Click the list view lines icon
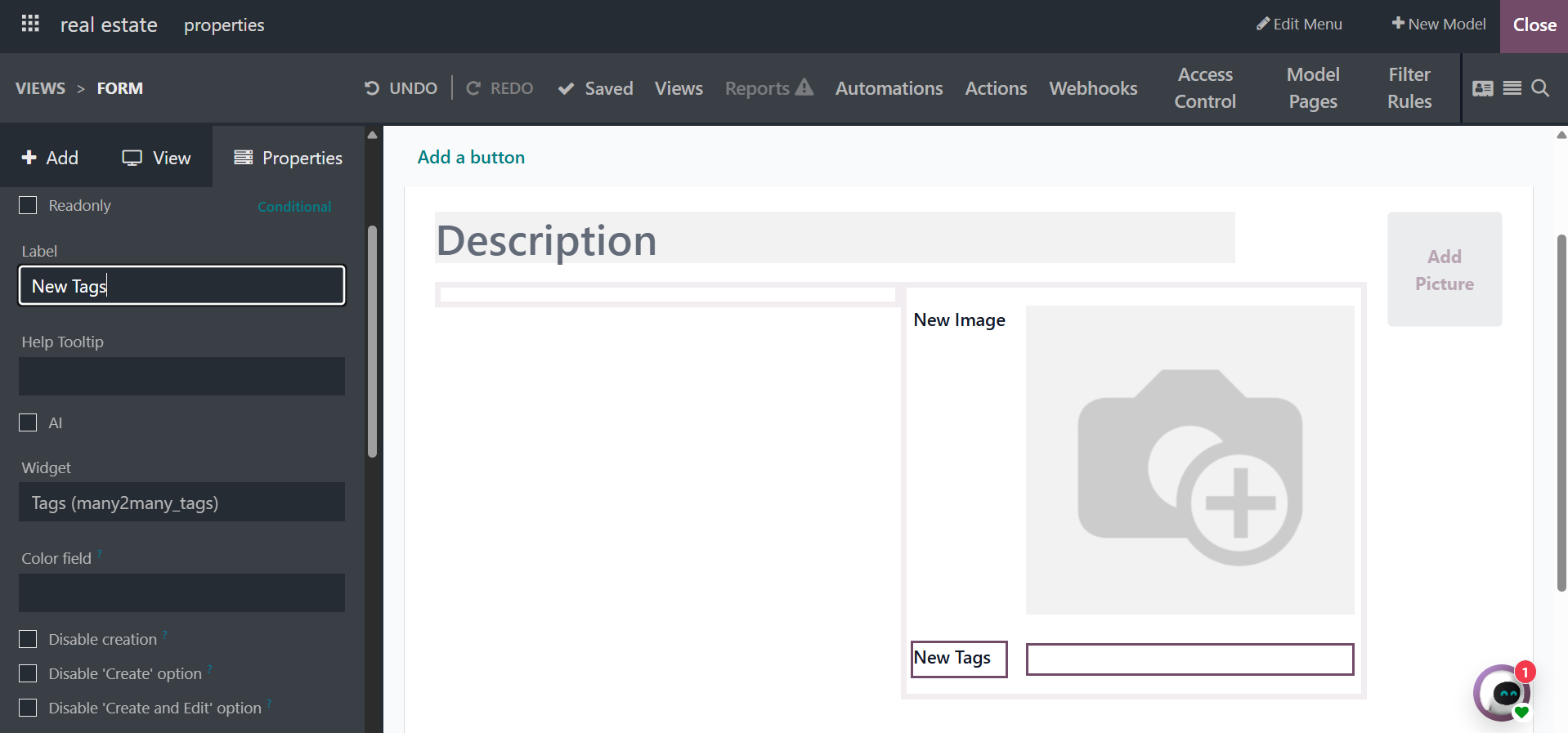 1512,88
